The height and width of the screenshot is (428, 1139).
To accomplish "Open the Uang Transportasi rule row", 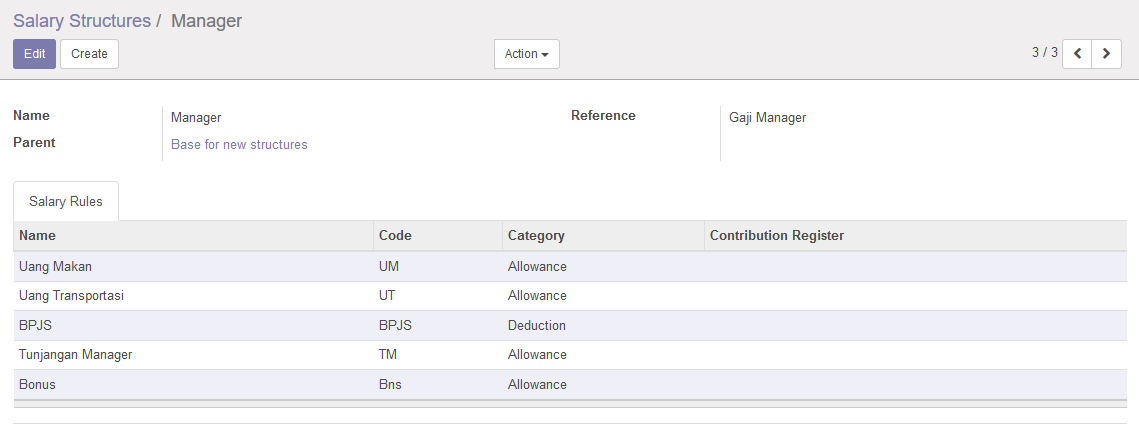I will point(71,296).
